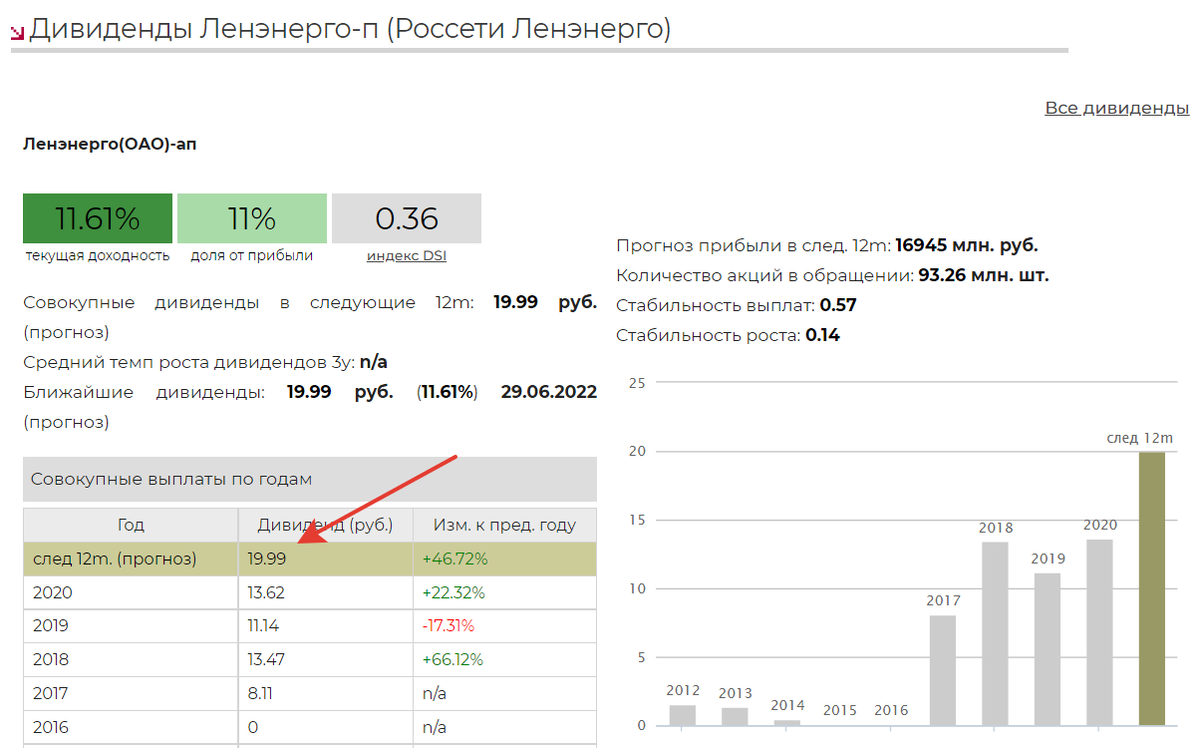
Task: Click the 11.14 dividend value
Action: click(263, 626)
